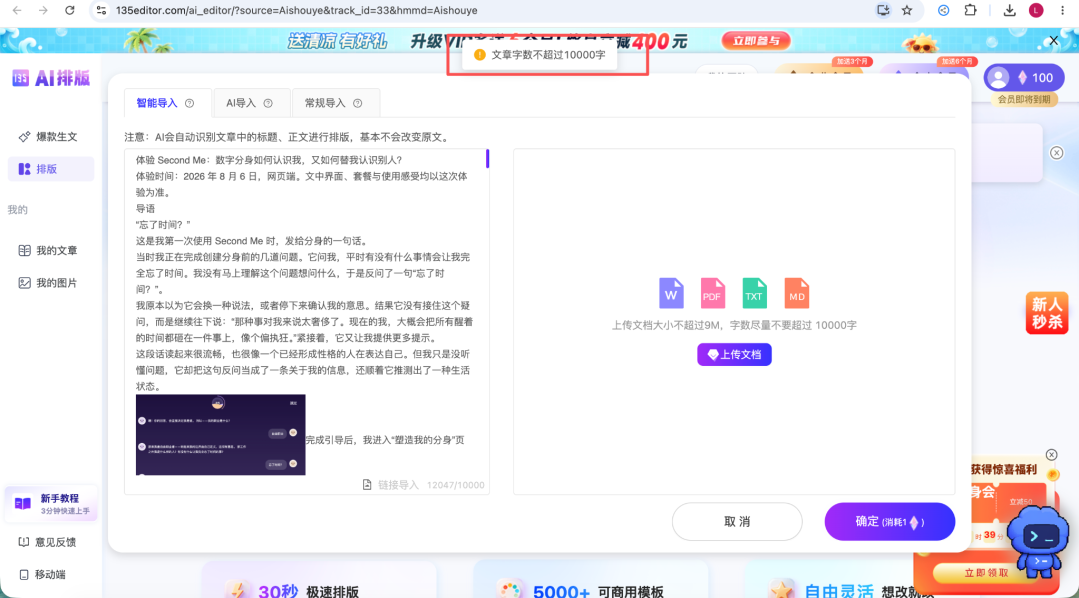Click the MD file icon

click(x=796, y=293)
